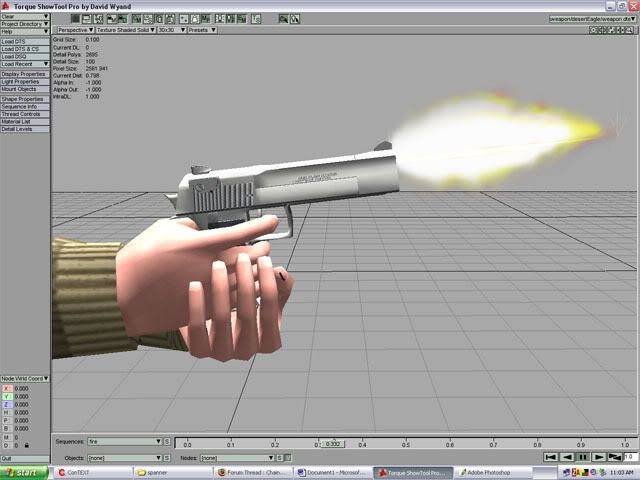The image size is (640, 480).
Task: Click the play forward arrow button
Action: click(x=598, y=457)
